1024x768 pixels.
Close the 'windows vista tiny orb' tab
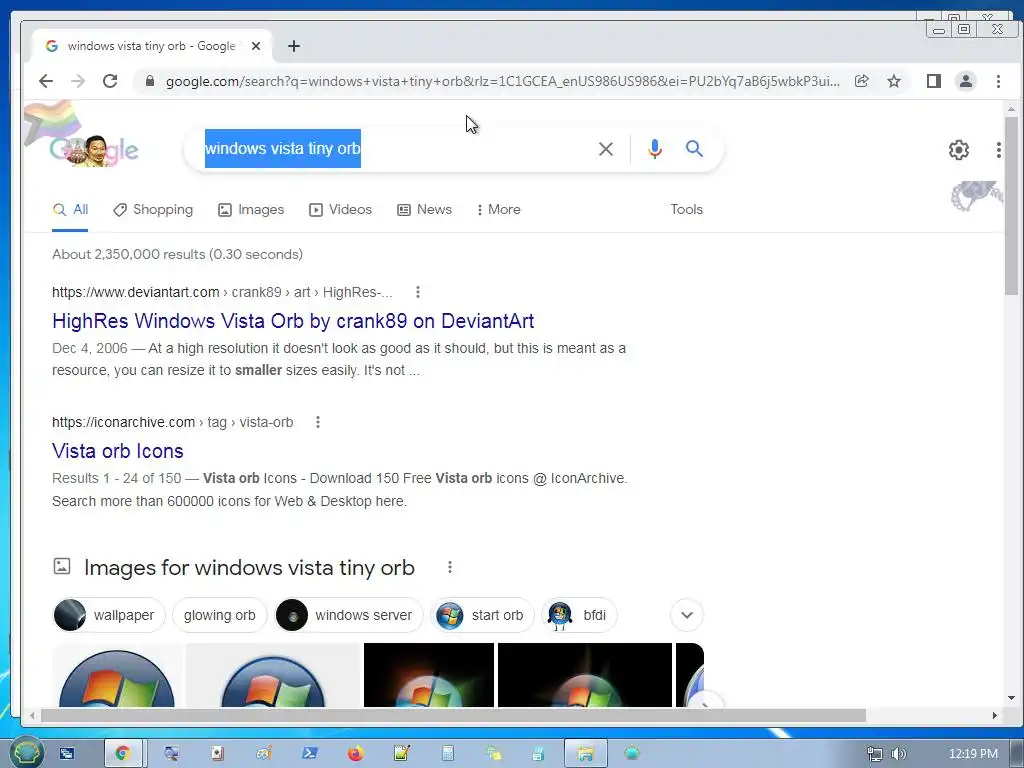(x=256, y=46)
